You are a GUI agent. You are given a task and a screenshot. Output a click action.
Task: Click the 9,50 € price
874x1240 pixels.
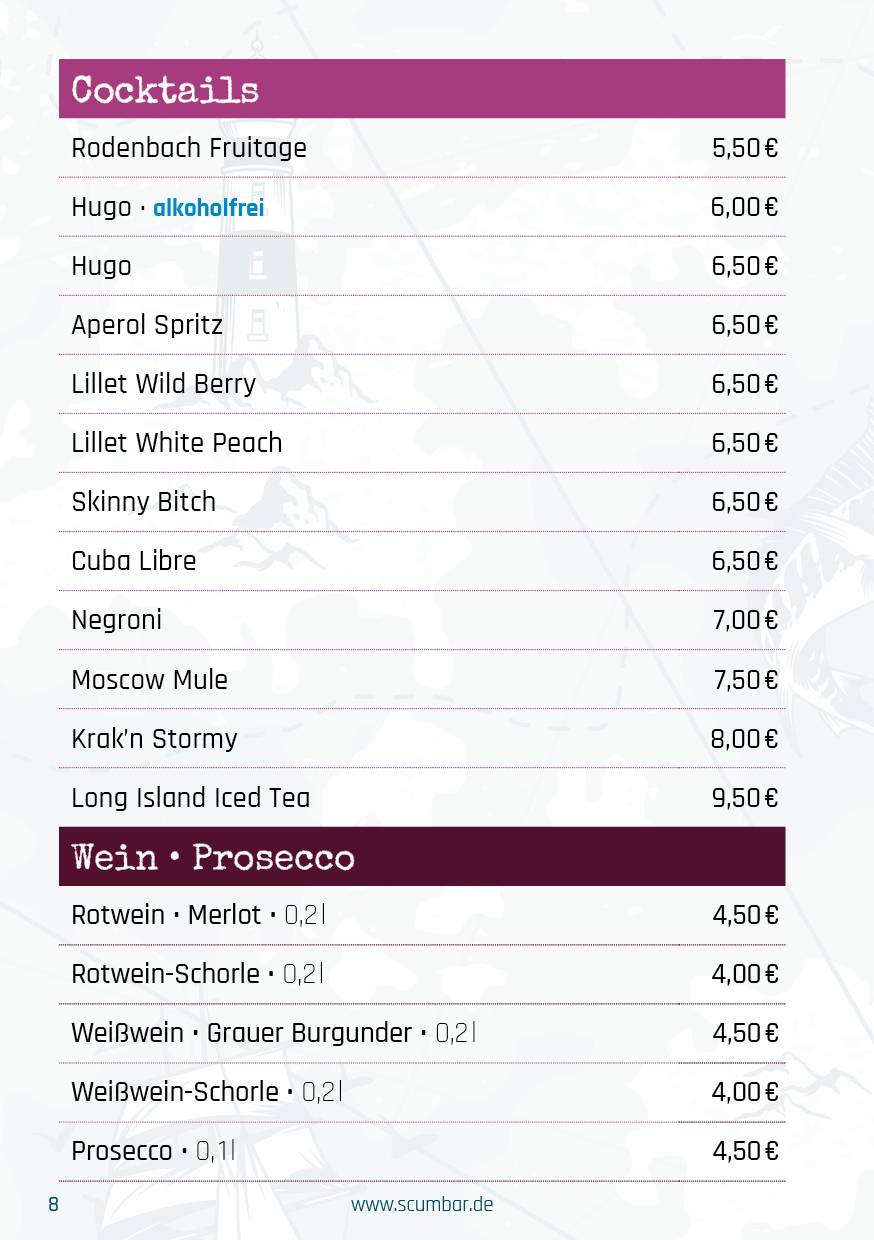click(x=744, y=798)
